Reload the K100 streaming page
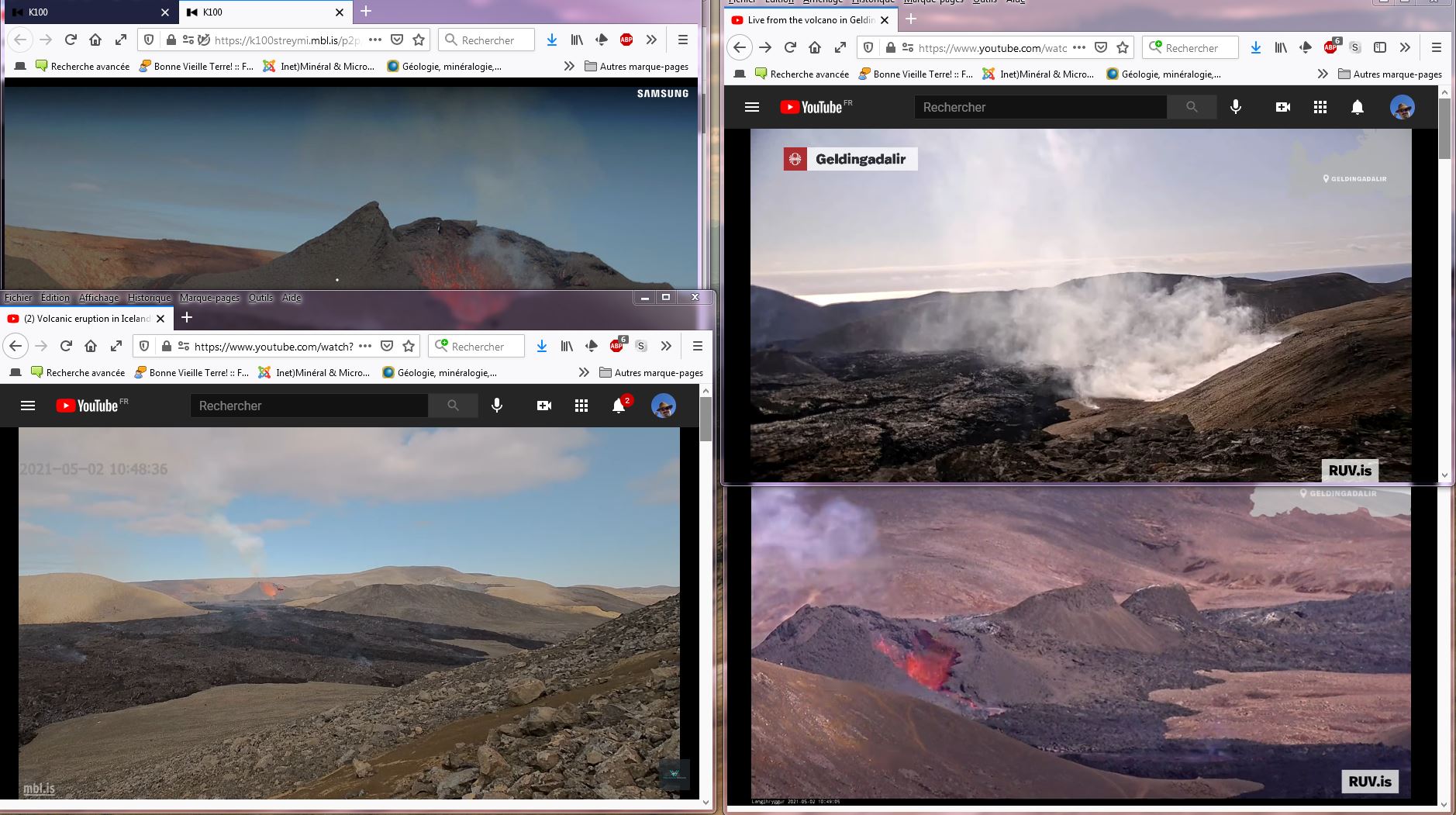The image size is (1456, 815). point(71,40)
